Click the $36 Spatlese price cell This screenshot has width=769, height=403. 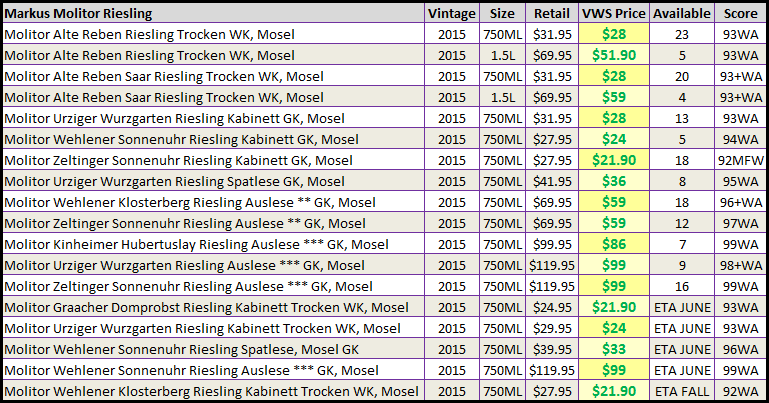click(614, 181)
